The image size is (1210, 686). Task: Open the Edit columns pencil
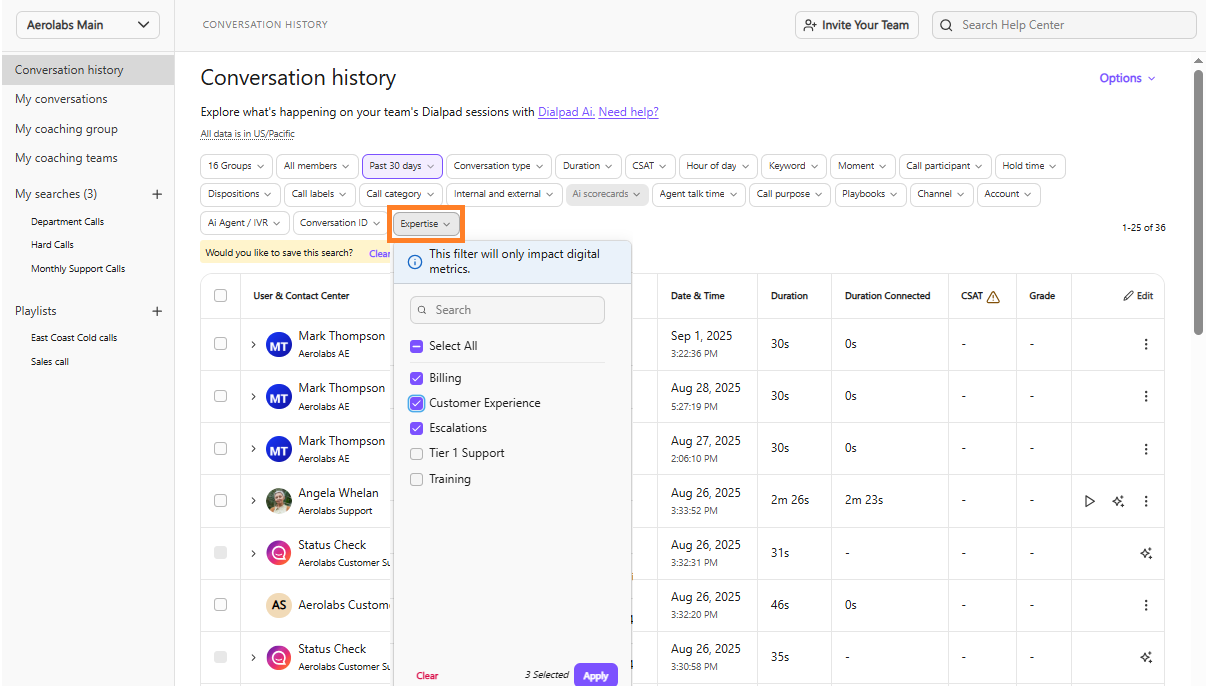click(1138, 296)
